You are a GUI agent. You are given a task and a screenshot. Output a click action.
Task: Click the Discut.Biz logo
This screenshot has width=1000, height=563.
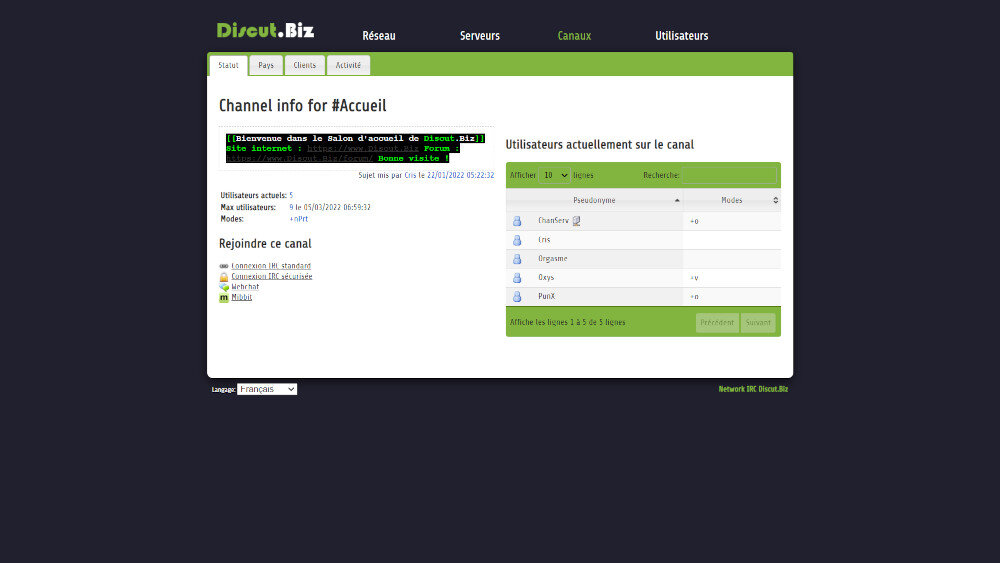265,30
